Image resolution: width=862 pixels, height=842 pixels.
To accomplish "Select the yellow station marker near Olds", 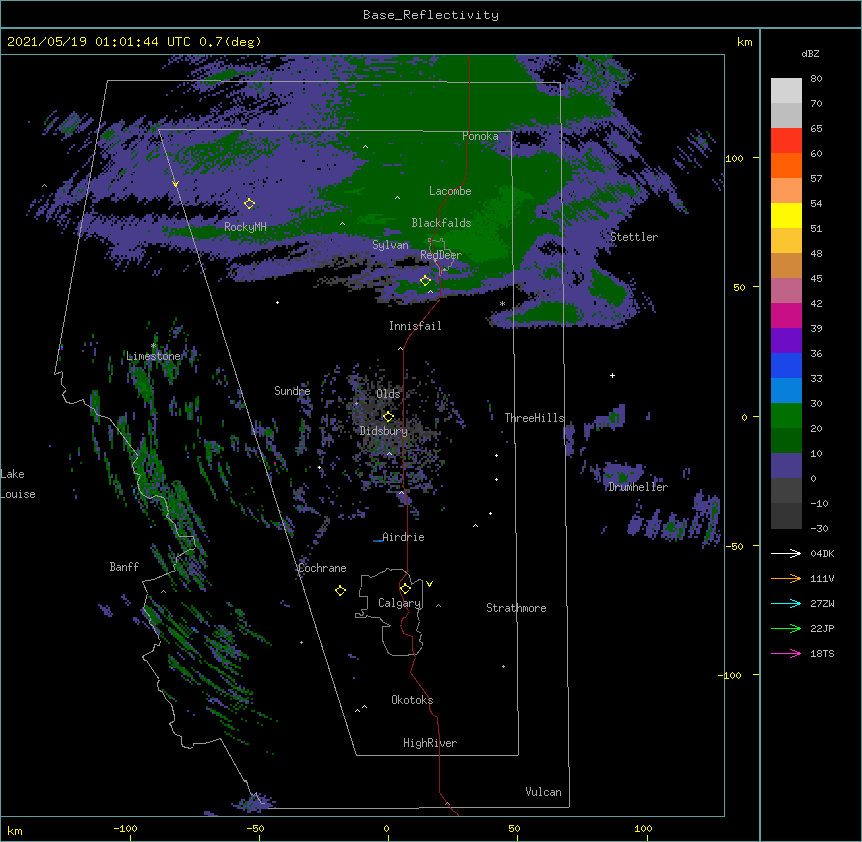I will tap(388, 417).
